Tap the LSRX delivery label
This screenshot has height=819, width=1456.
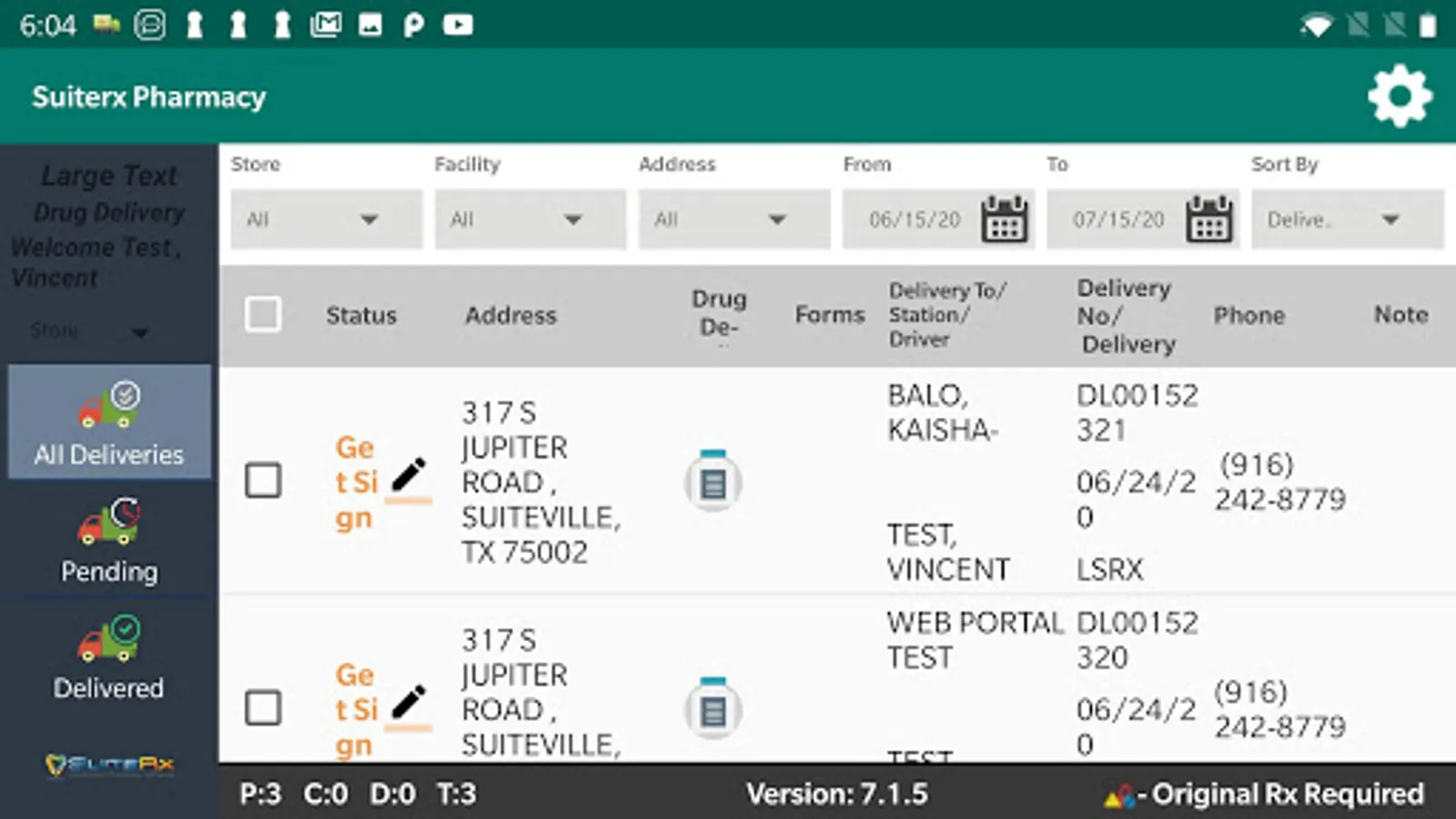coord(1109,570)
